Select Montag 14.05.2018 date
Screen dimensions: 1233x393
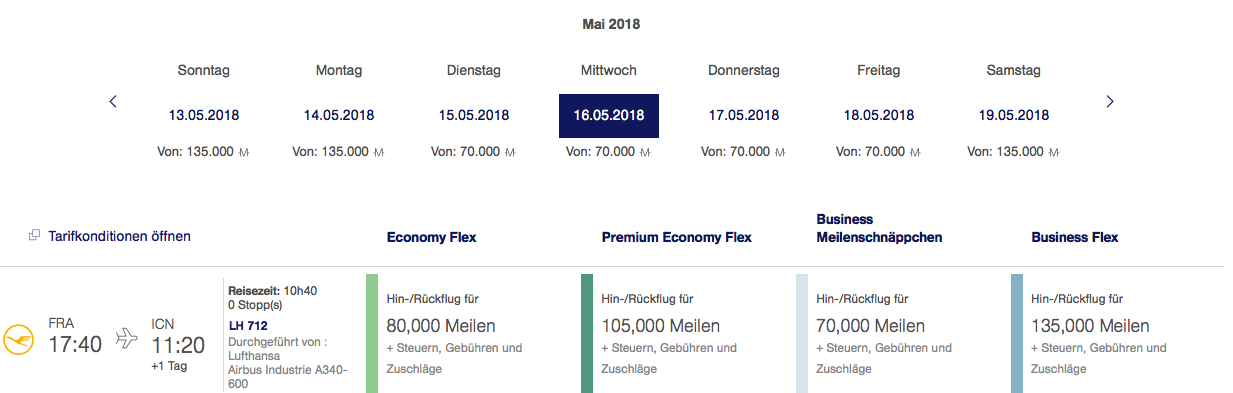[x=339, y=115]
